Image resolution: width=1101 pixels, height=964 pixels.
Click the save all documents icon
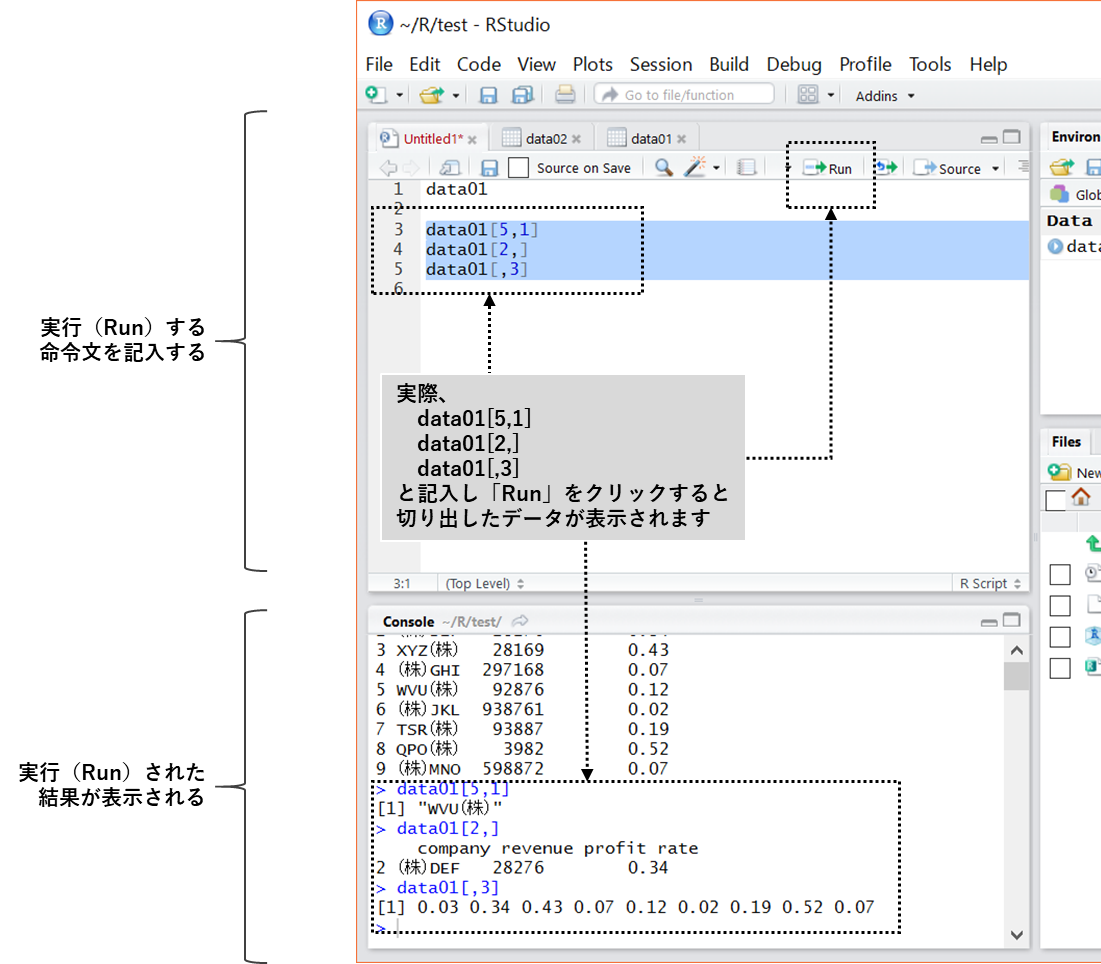pyautogui.click(x=522, y=95)
